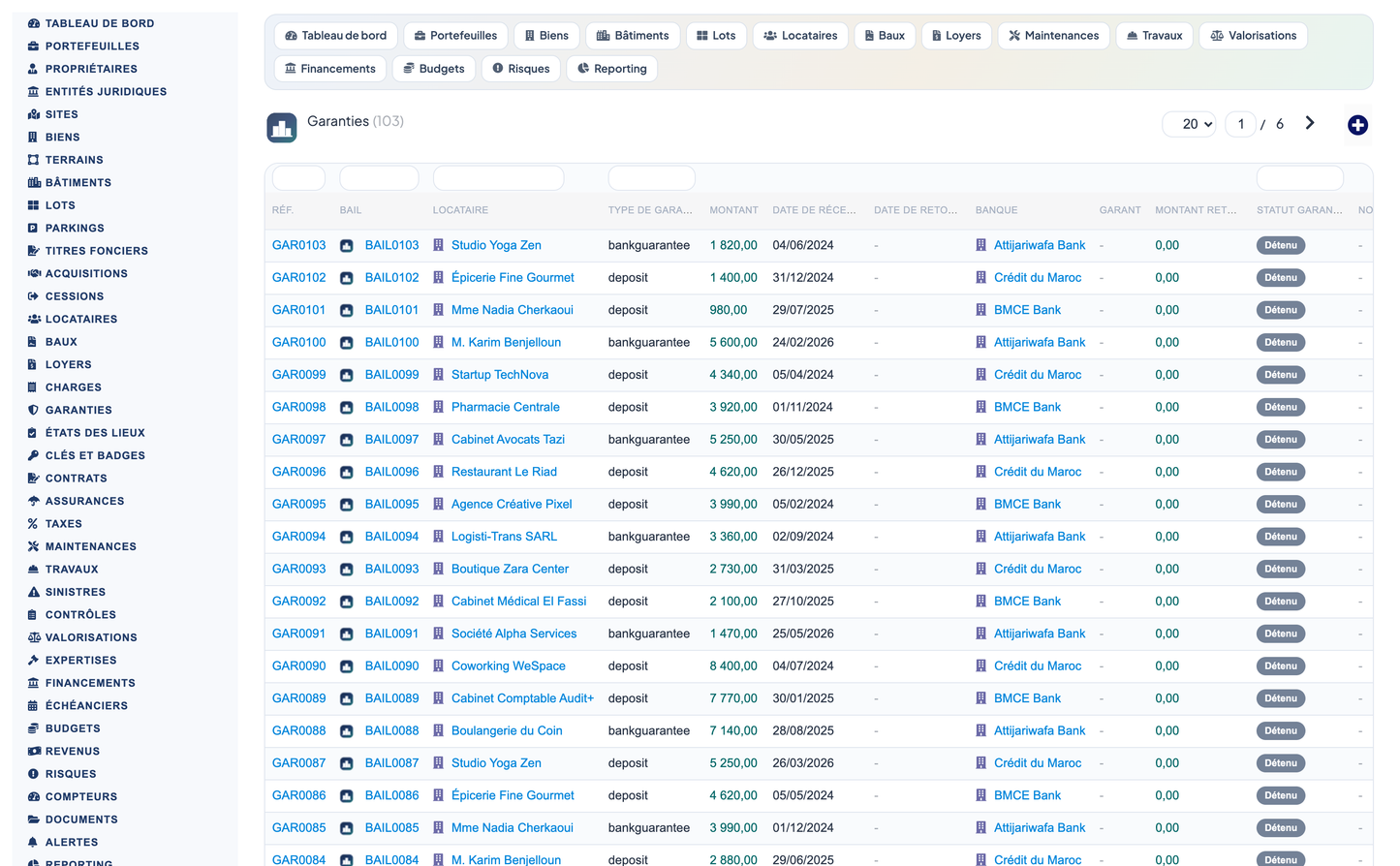The width and height of the screenshot is (1400, 866).
Task: Open the bail icon beside BAIL0103
Action: 346,246
